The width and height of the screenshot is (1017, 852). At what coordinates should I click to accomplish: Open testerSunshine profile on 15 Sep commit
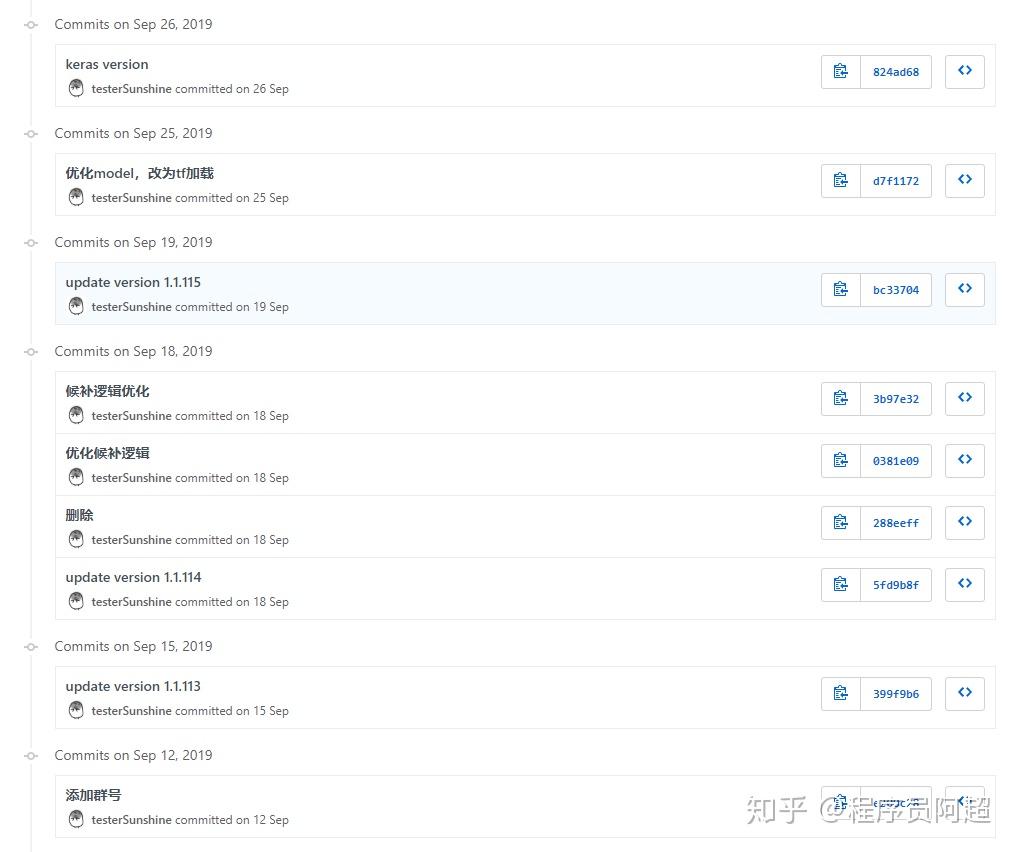[x=131, y=711]
